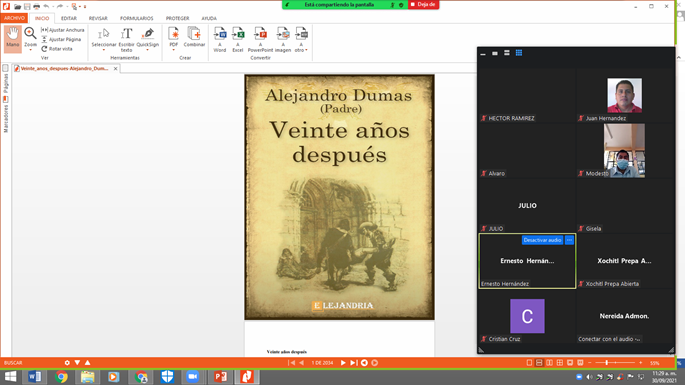Screen dimensions: 685x385
Task: Jump to the last page in status bar
Action: coord(353,363)
